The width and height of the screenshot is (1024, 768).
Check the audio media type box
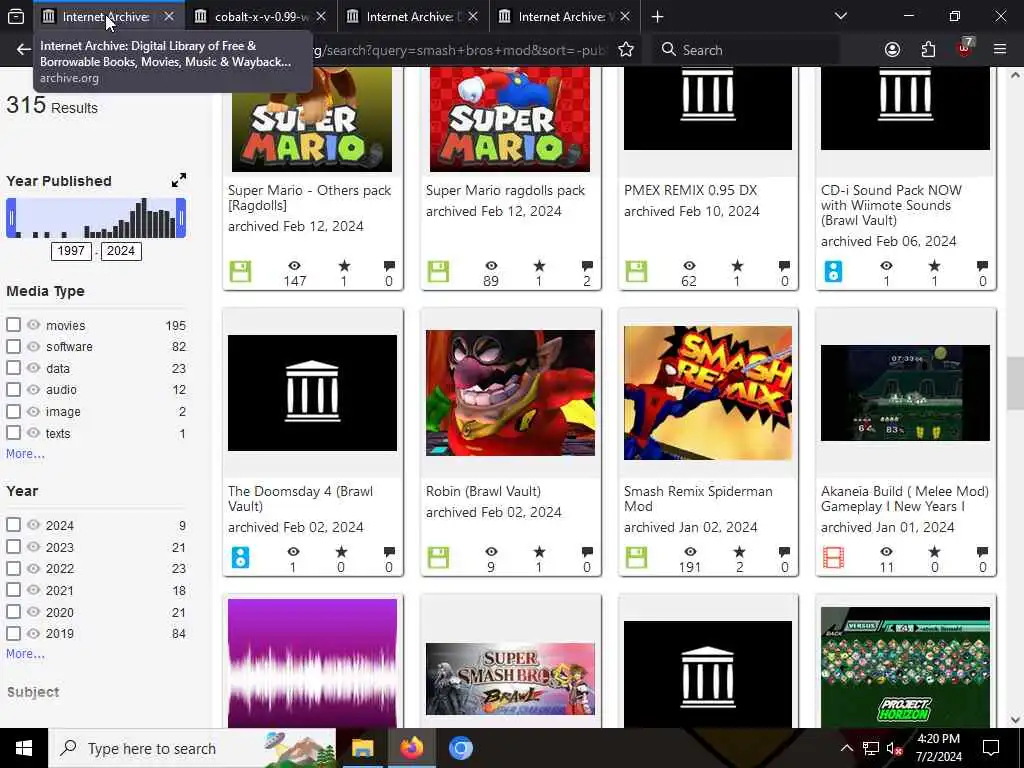[13, 389]
